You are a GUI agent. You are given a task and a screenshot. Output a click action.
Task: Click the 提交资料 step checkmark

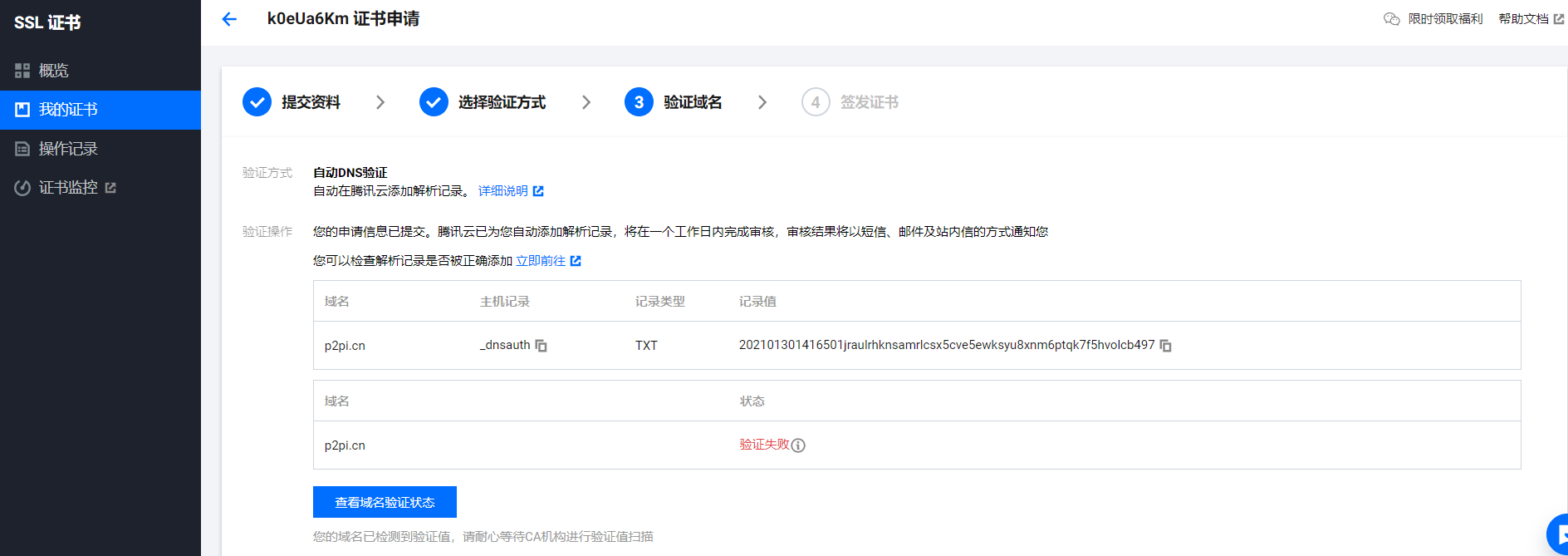(257, 102)
